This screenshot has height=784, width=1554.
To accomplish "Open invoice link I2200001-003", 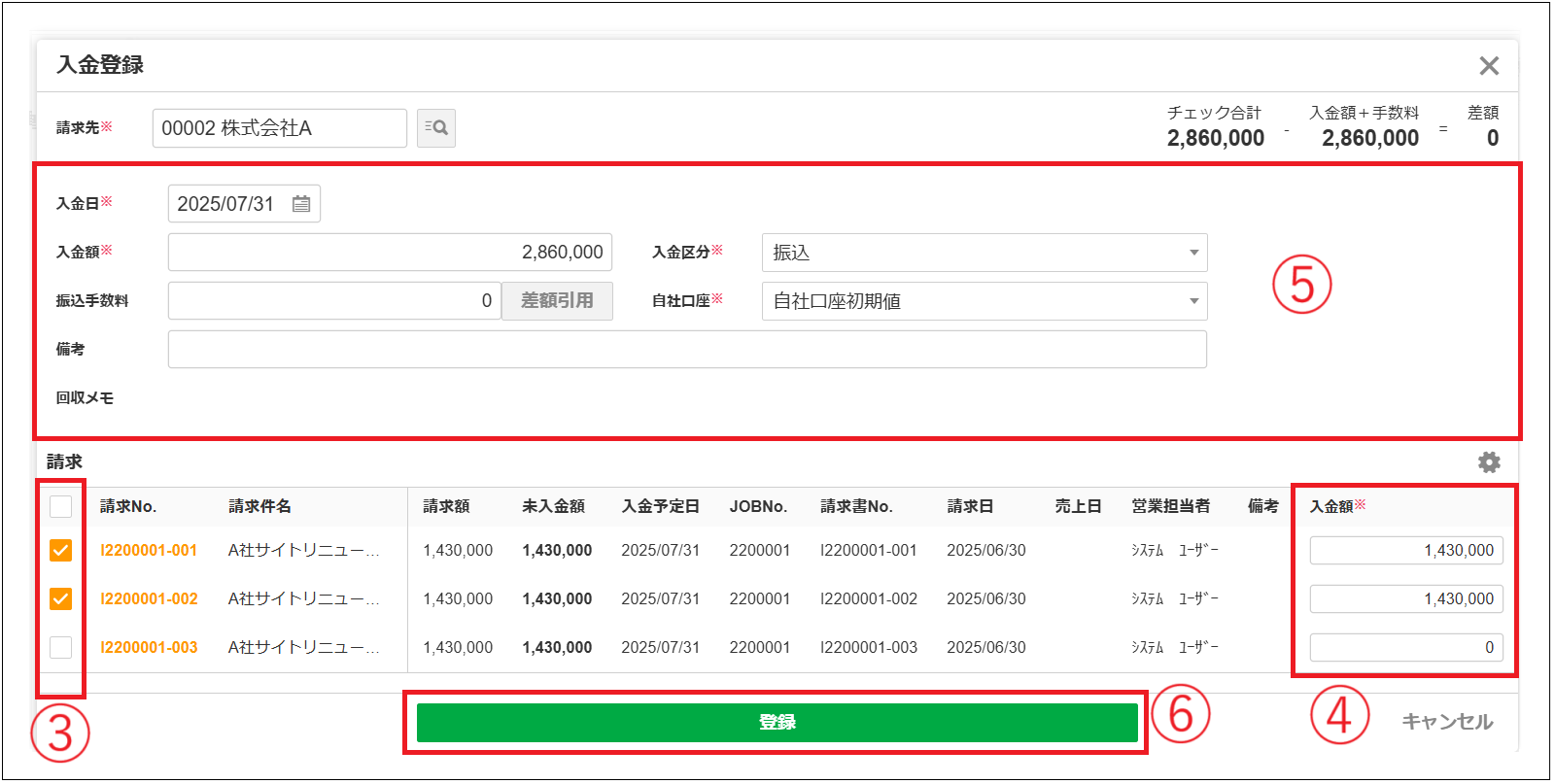I will pos(149,647).
